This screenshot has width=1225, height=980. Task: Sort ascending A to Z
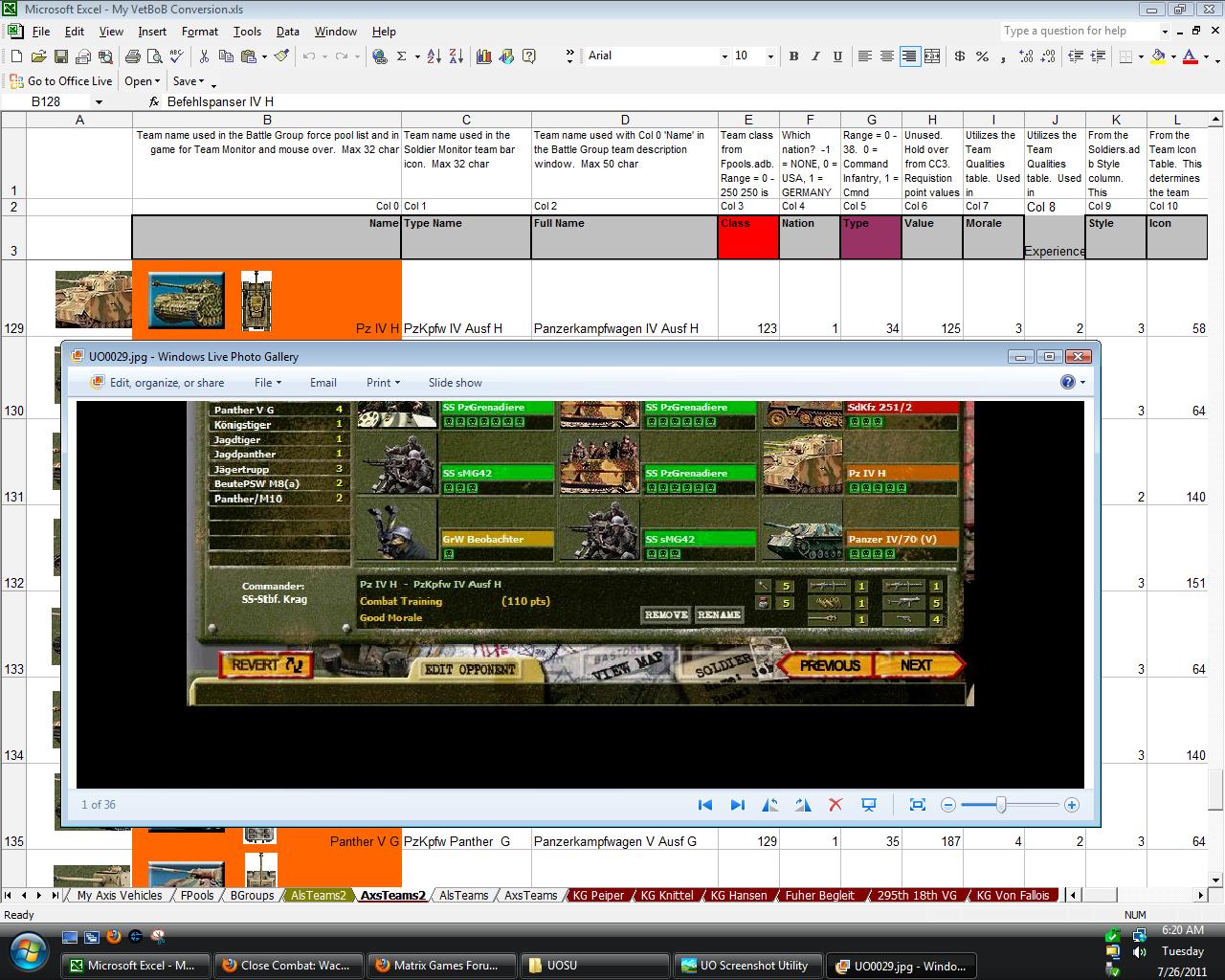point(435,56)
